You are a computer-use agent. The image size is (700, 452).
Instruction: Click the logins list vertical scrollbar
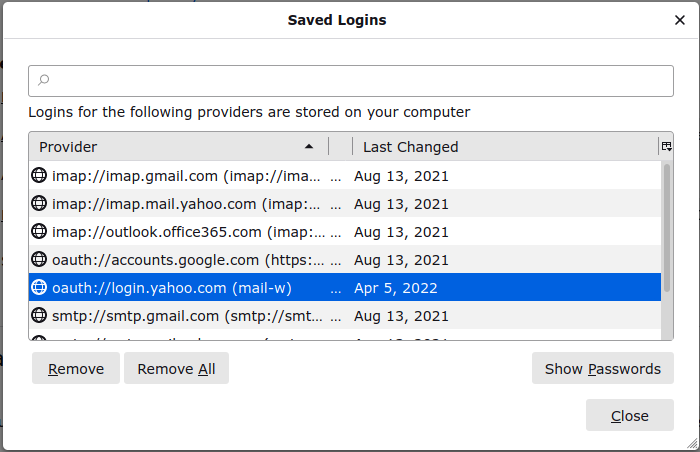click(x=667, y=250)
